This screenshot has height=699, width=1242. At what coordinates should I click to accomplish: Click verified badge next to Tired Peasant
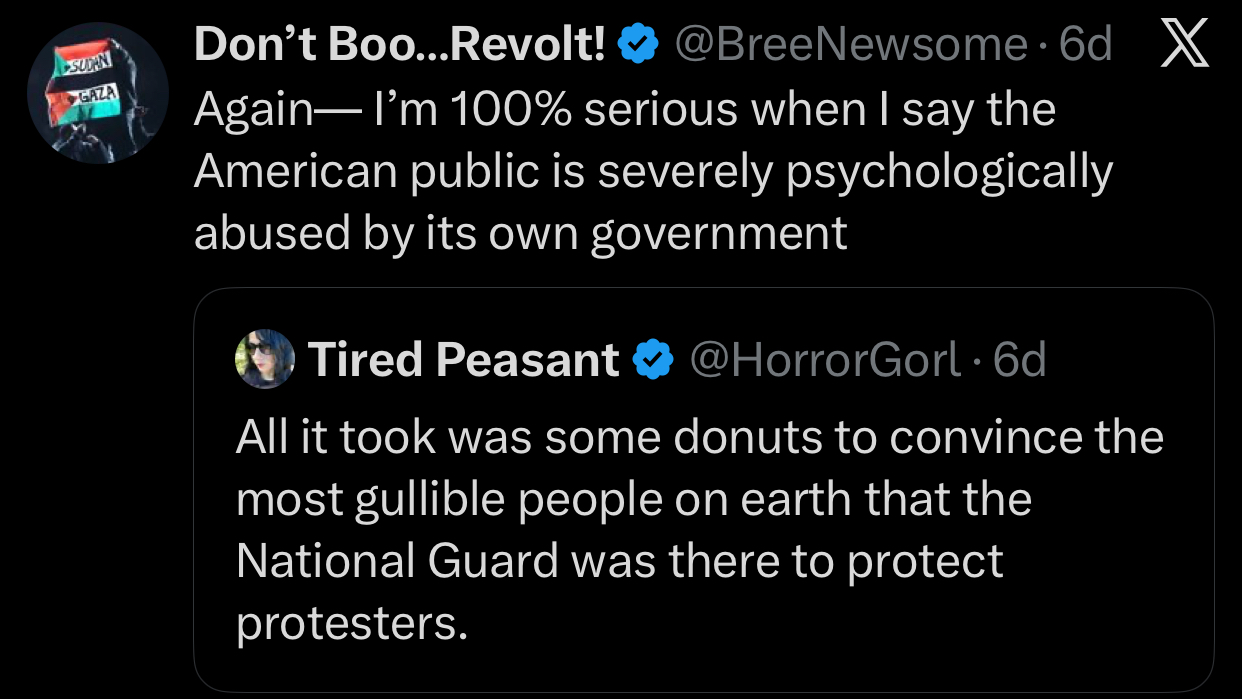click(x=654, y=360)
